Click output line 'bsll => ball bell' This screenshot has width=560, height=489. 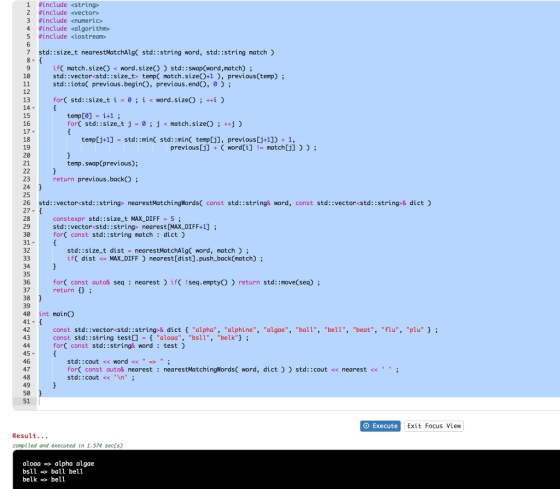[x=53, y=471]
